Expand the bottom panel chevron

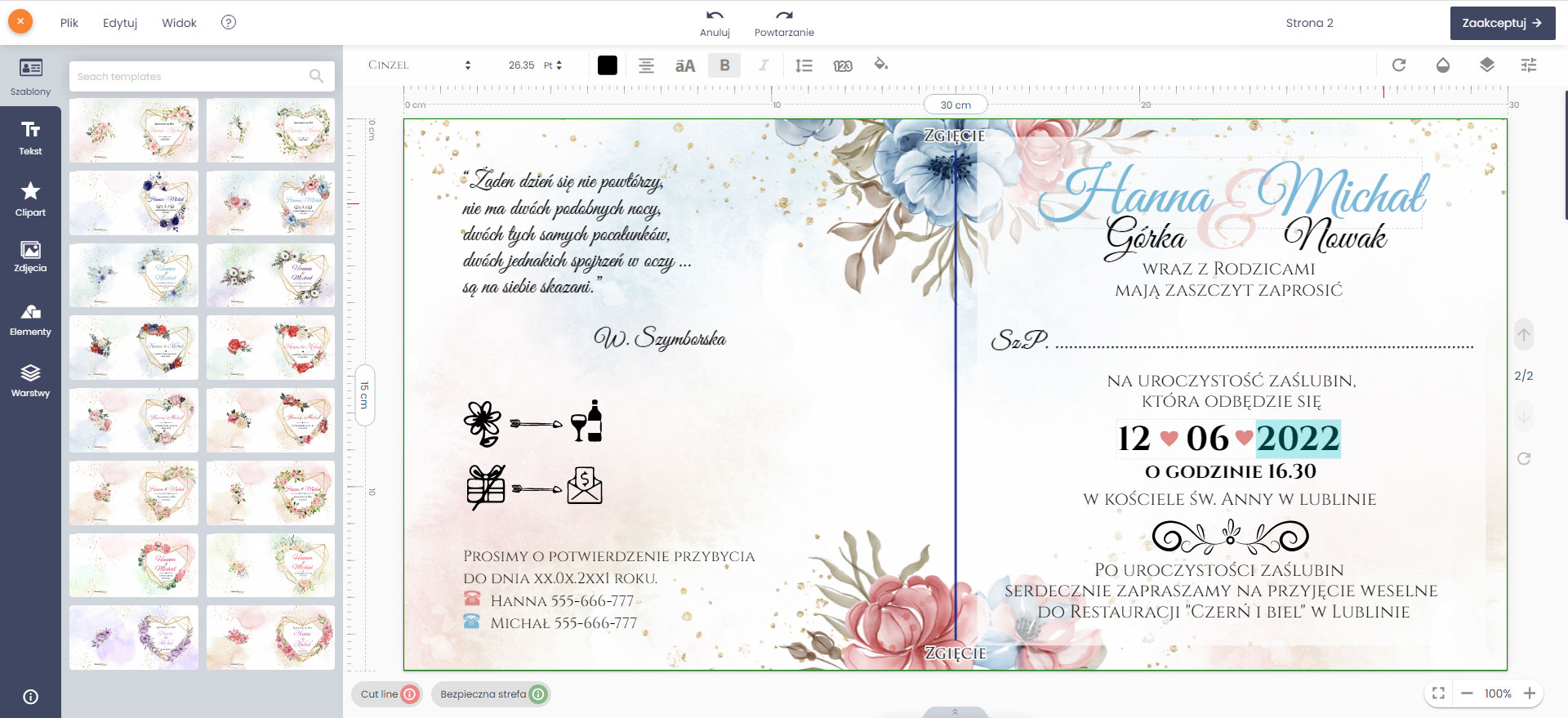955,712
